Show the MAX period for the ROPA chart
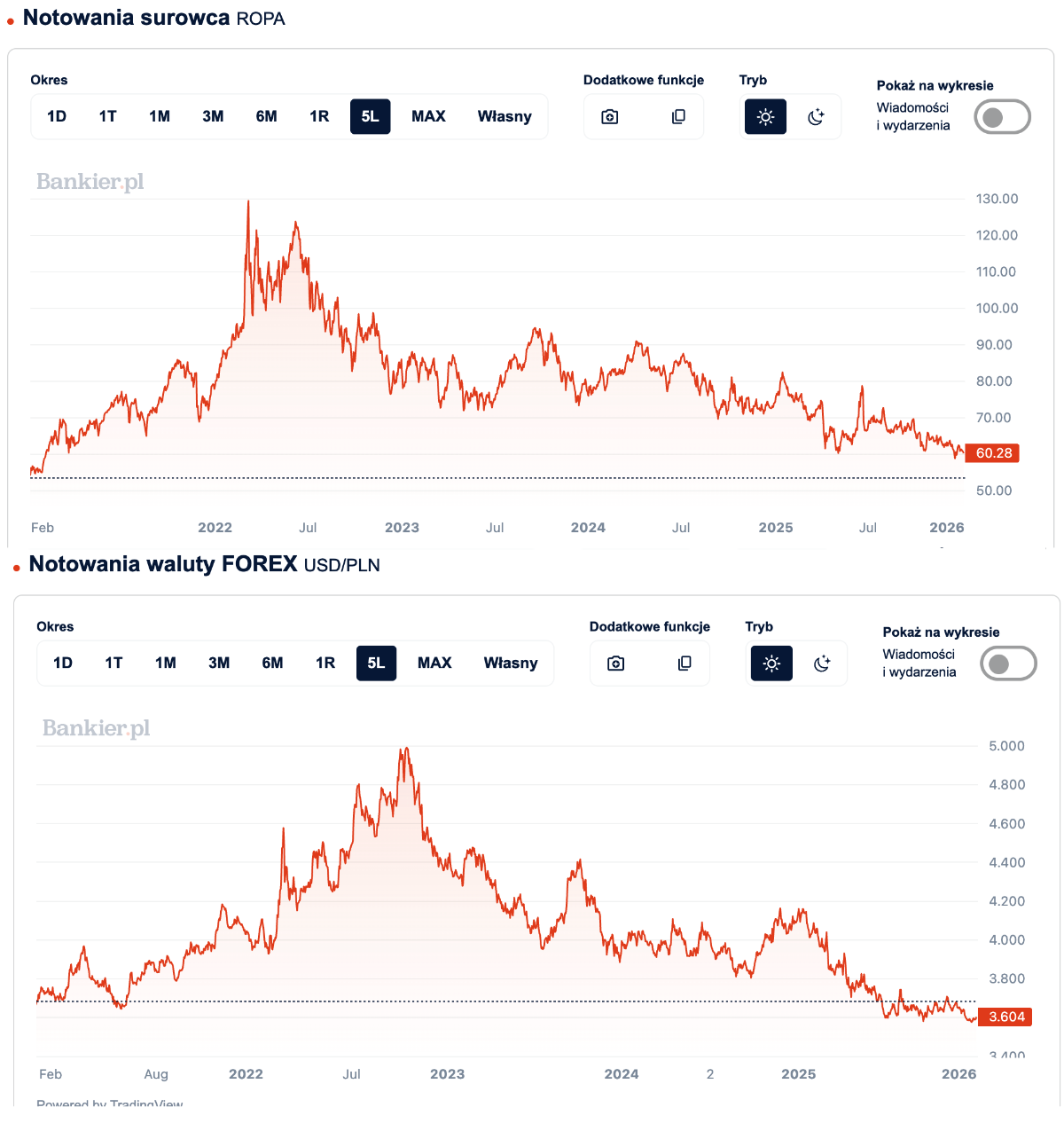This screenshot has width=1064, height=1123. click(428, 117)
